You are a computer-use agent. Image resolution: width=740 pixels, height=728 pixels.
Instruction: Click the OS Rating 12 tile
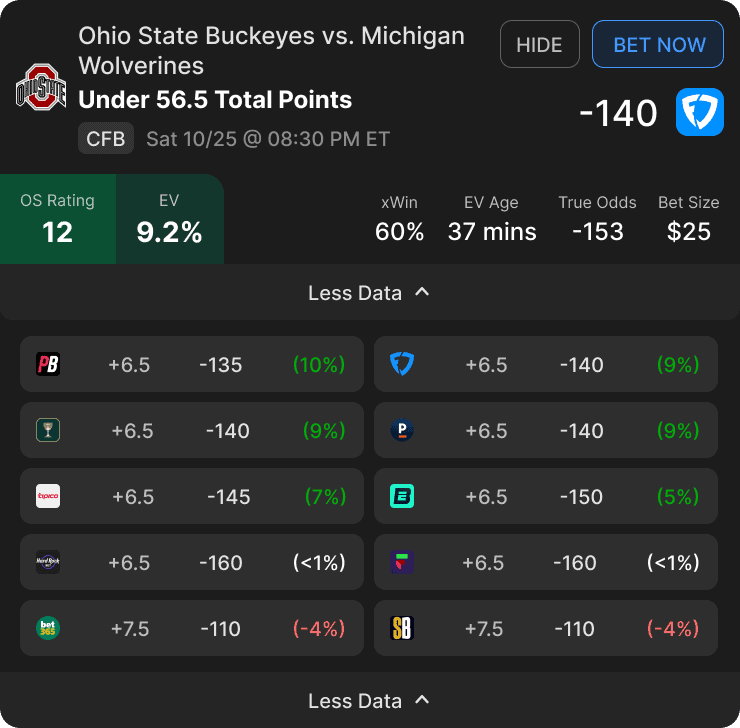(58, 219)
